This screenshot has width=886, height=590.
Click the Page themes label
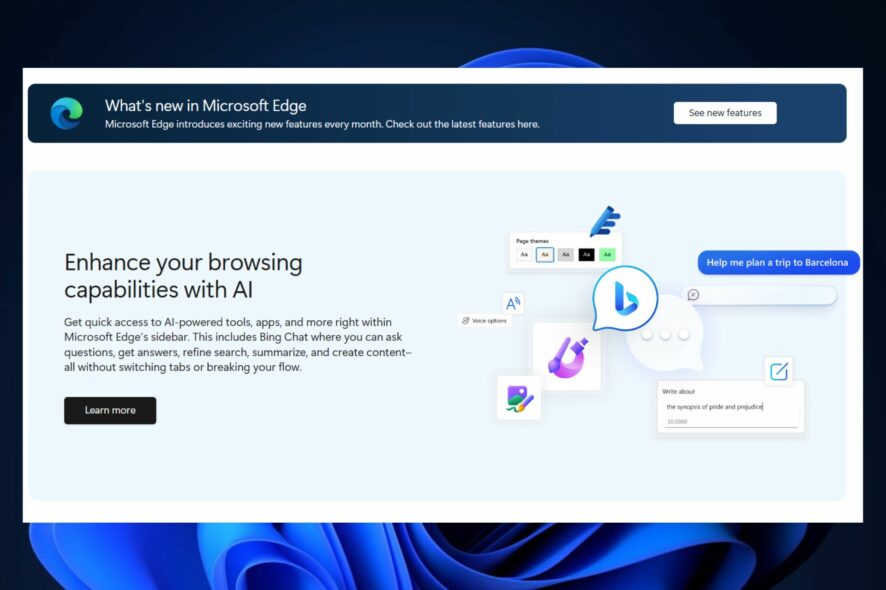[x=532, y=241]
